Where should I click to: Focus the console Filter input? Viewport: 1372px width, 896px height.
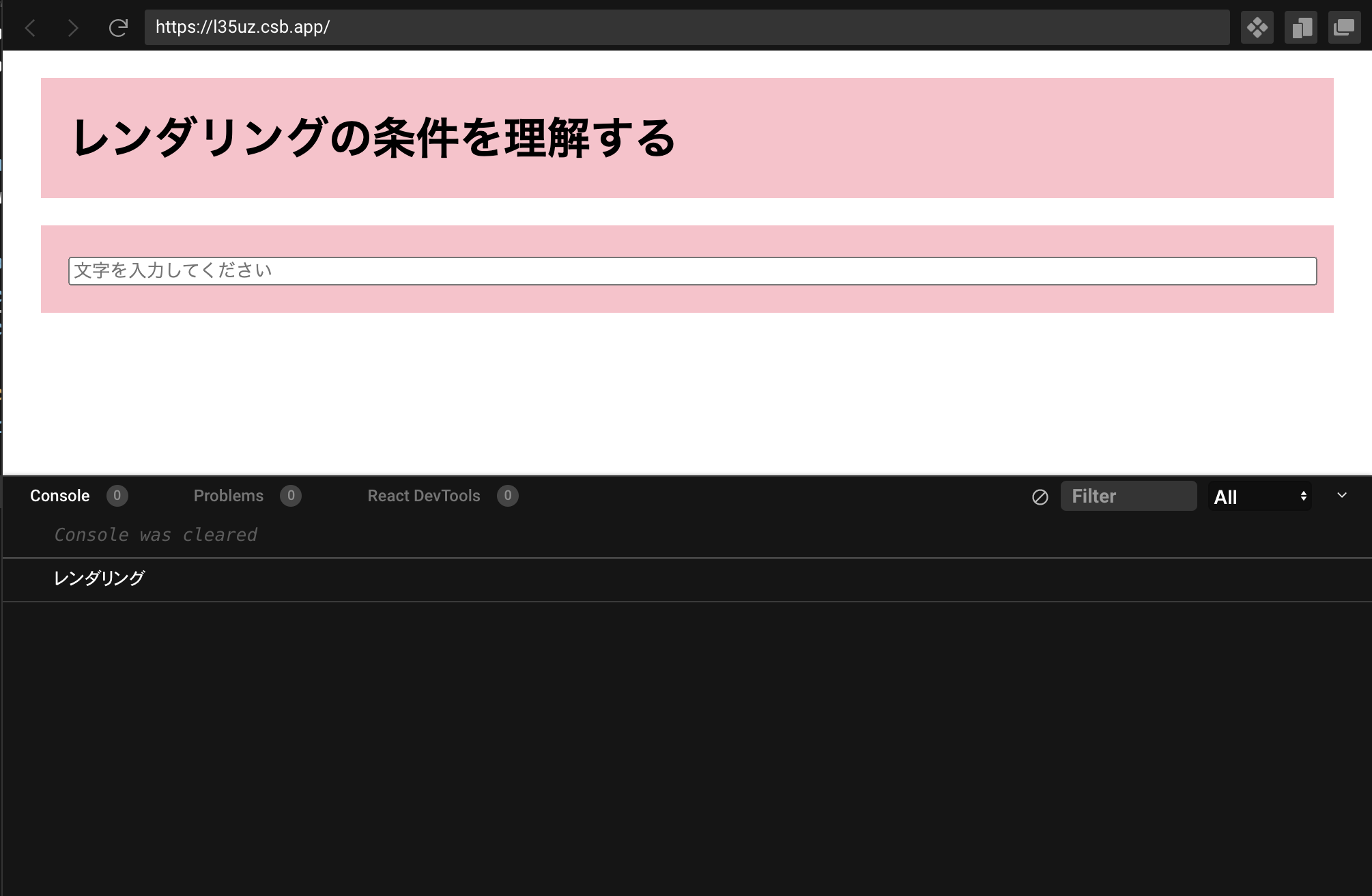coord(1128,496)
